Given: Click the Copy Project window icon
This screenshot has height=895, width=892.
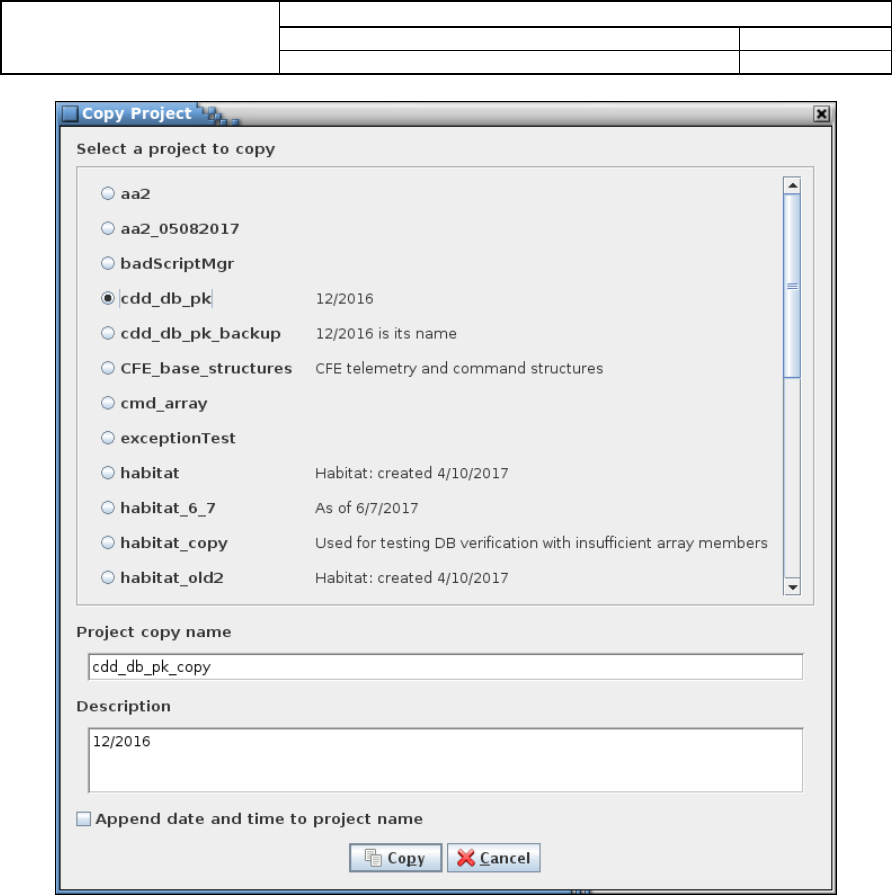Looking at the screenshot, I should tap(70, 114).
